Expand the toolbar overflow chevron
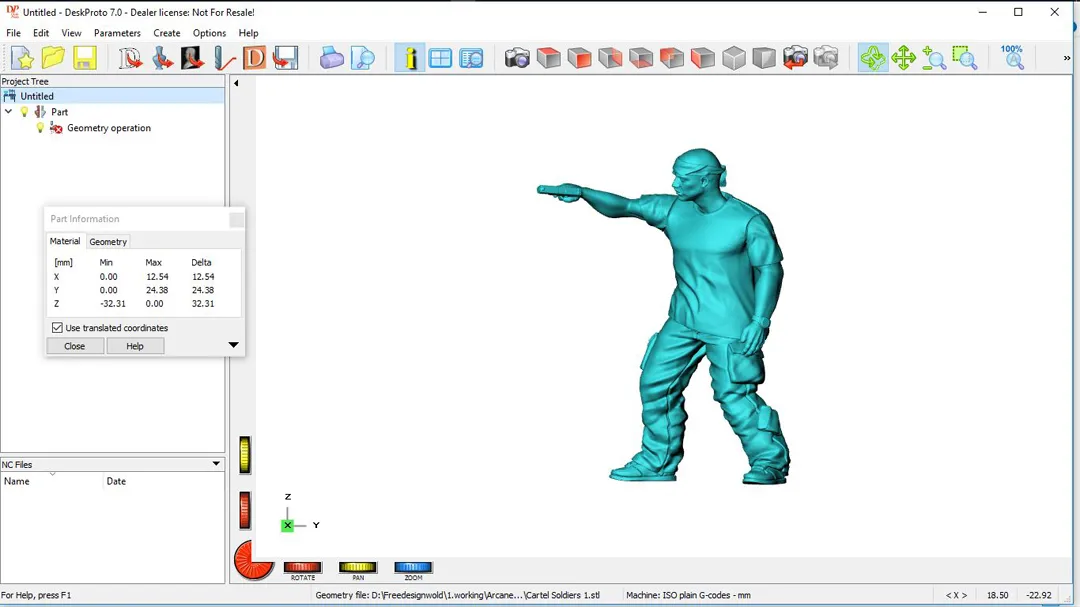Screen dimensions: 1080x607 pos(1067,58)
